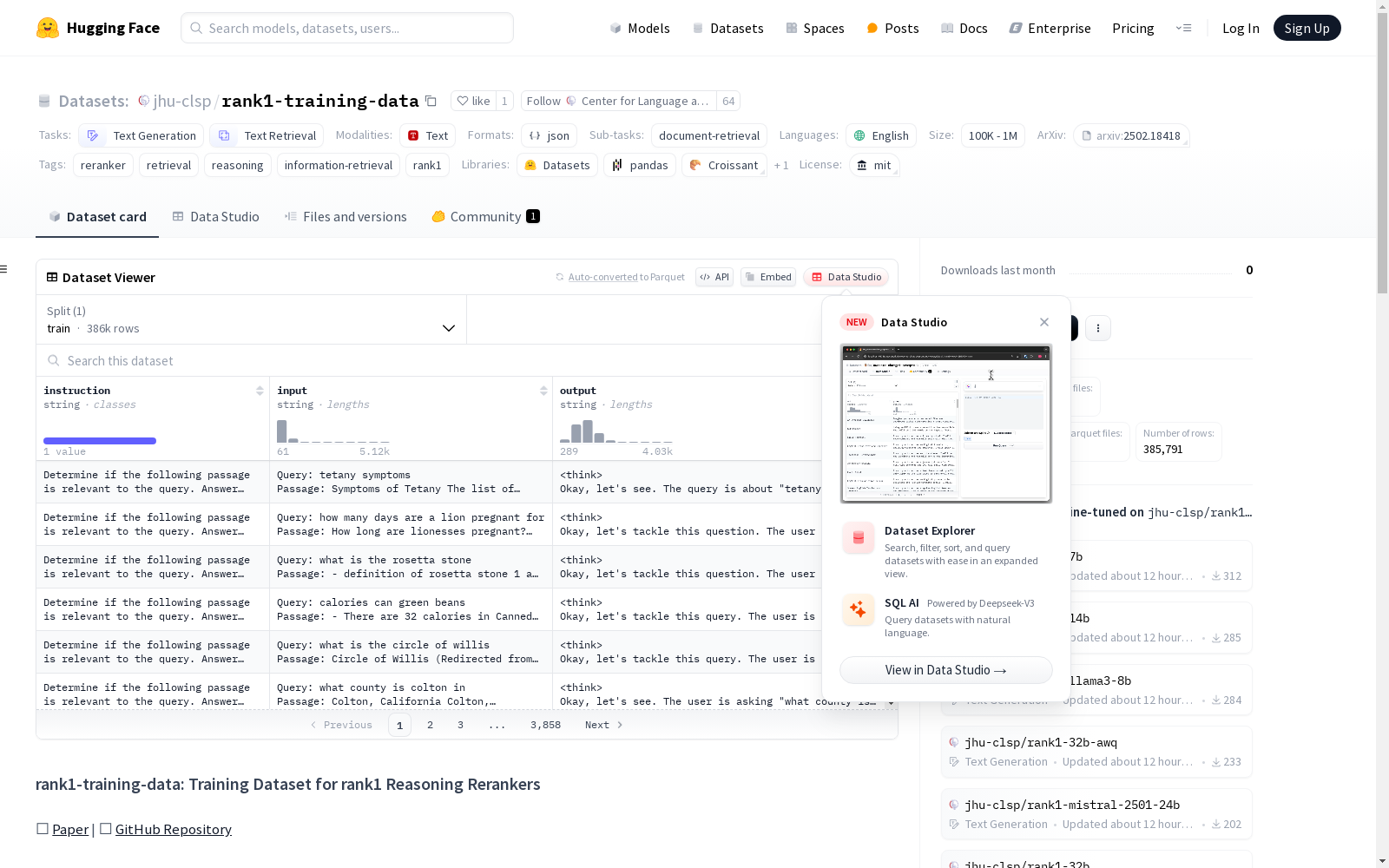Image resolution: width=1389 pixels, height=868 pixels.
Task: Click the Embed button in Dataset Viewer
Action: coord(768,277)
